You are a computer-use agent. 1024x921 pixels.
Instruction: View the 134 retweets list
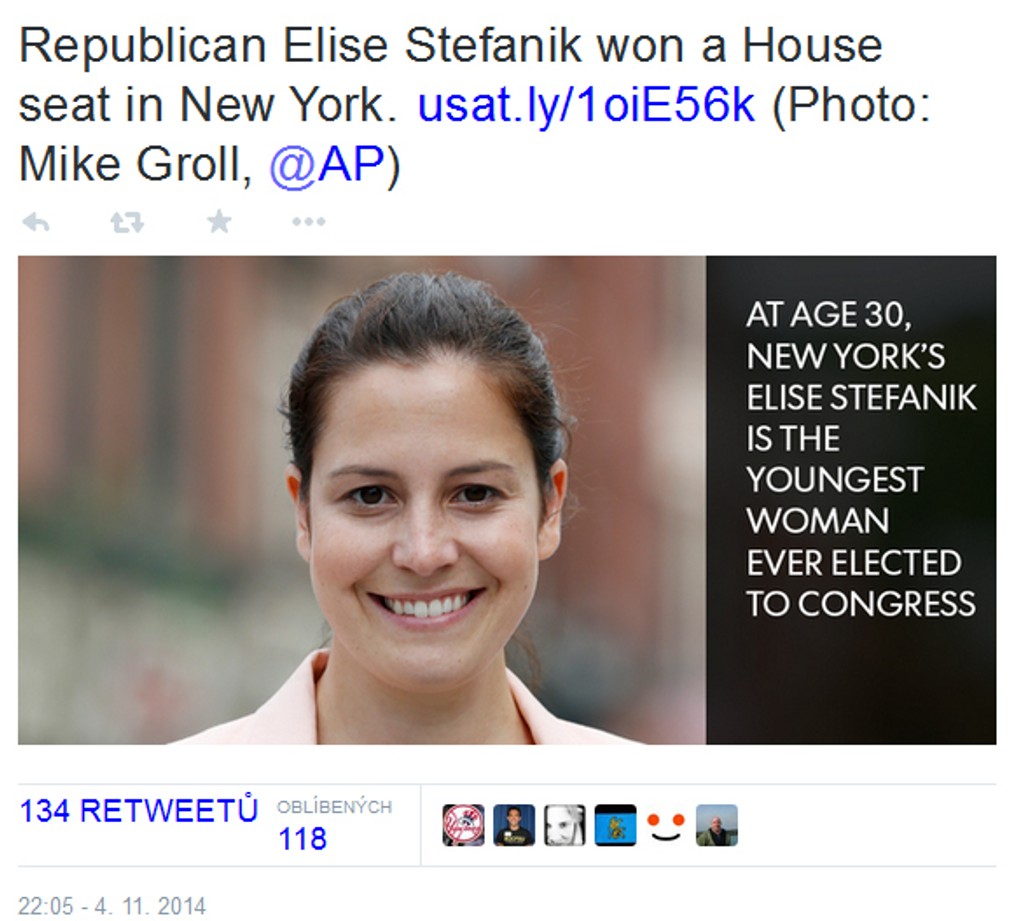coord(138,810)
